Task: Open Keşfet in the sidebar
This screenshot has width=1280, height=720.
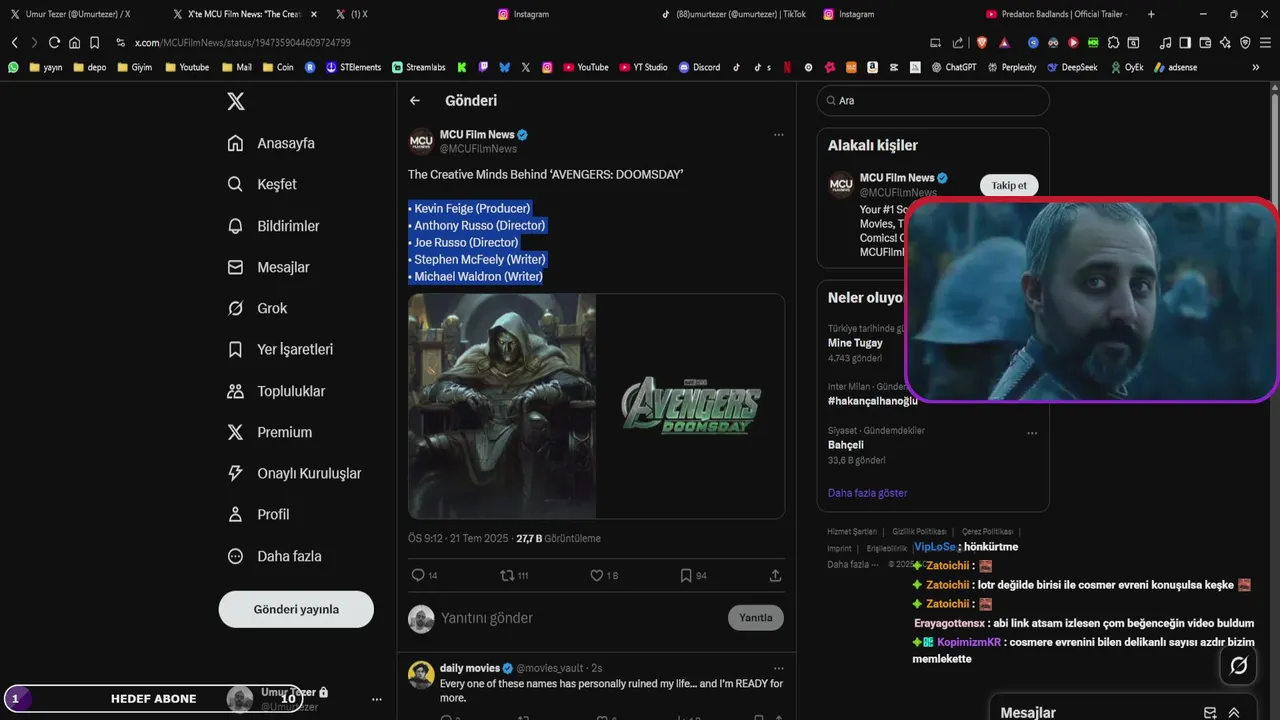Action: [262, 184]
